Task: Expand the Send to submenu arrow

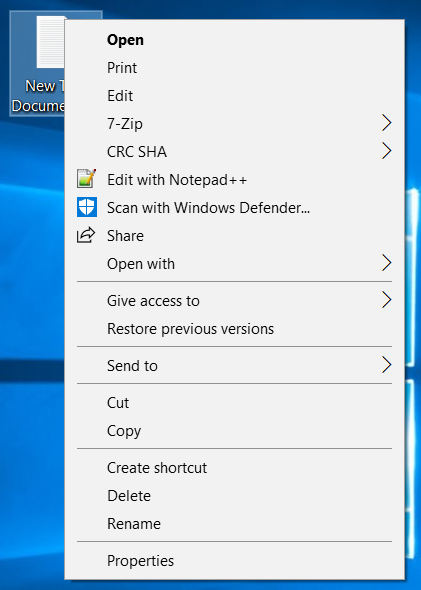Action: (x=386, y=365)
